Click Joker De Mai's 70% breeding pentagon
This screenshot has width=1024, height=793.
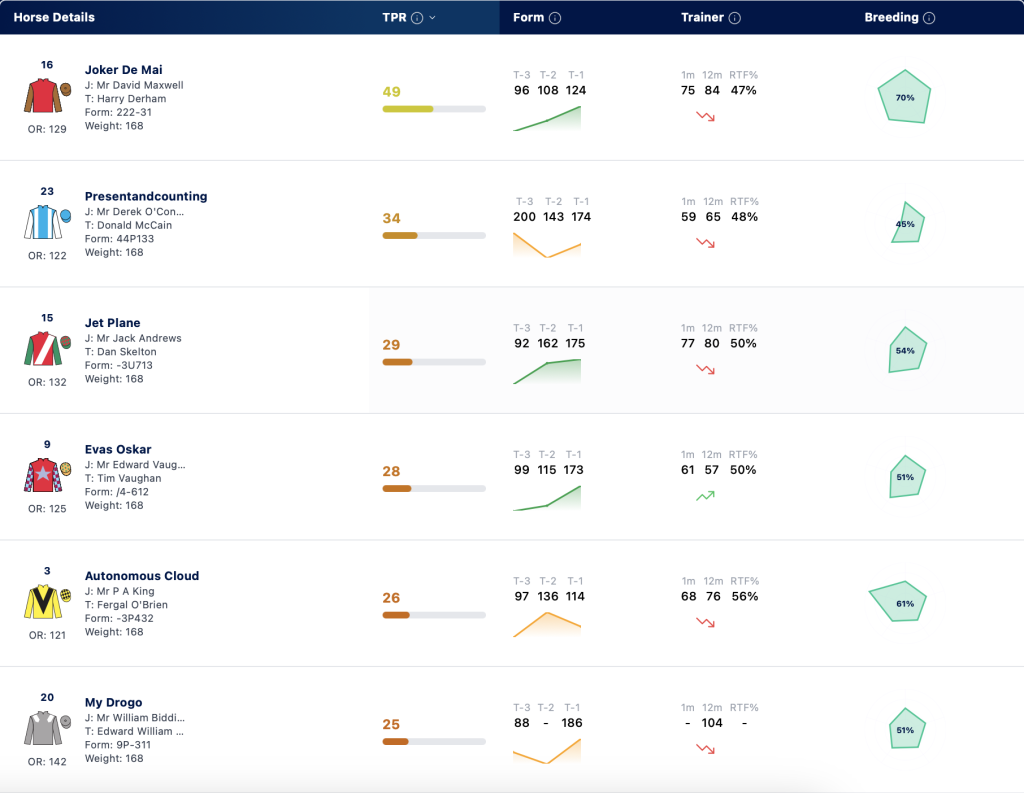(x=904, y=97)
